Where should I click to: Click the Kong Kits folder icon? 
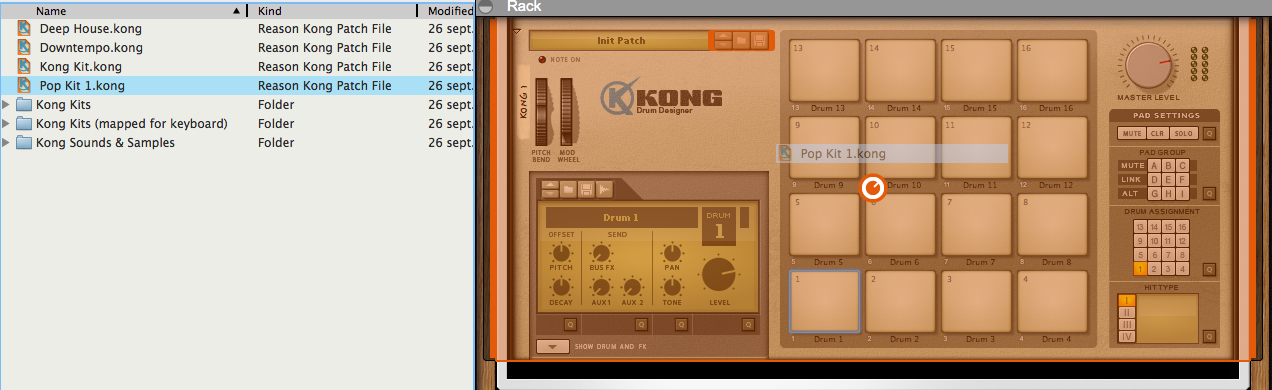24,105
